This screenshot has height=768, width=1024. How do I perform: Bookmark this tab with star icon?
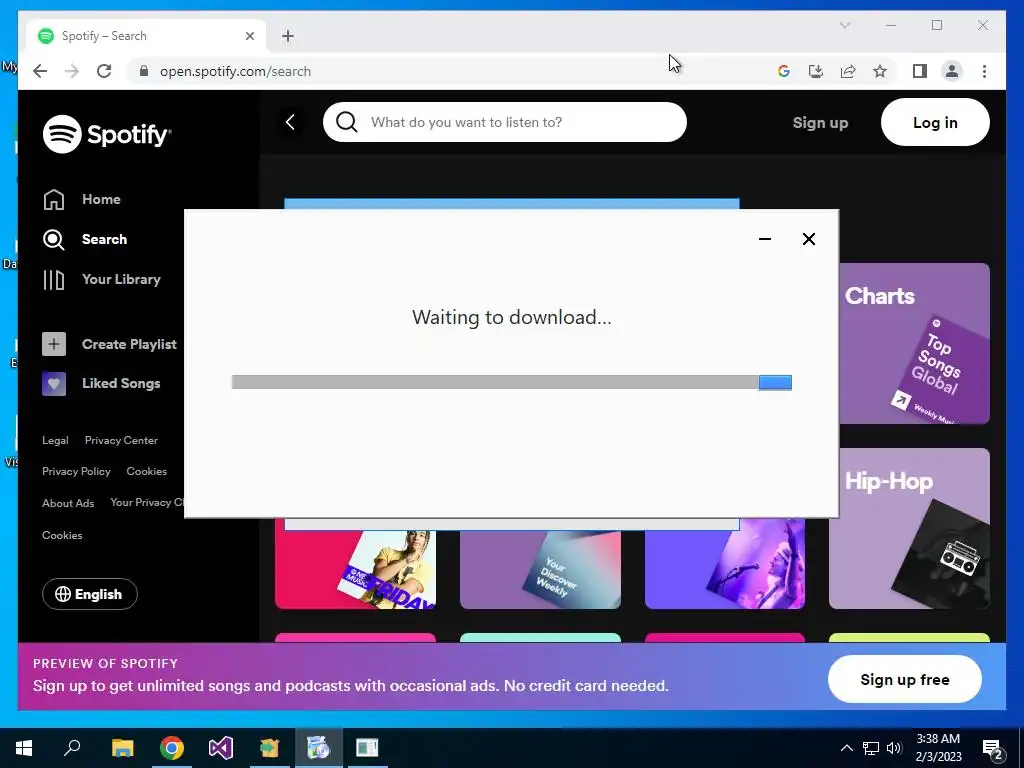tap(880, 71)
